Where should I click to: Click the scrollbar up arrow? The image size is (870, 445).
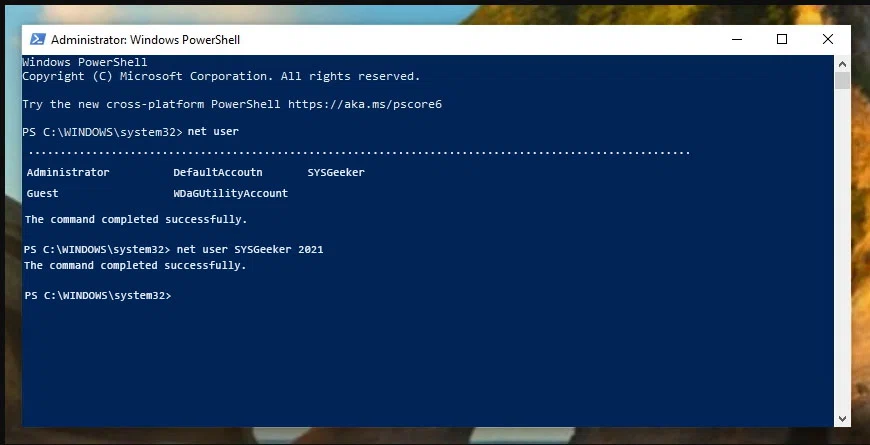pyautogui.click(x=842, y=63)
